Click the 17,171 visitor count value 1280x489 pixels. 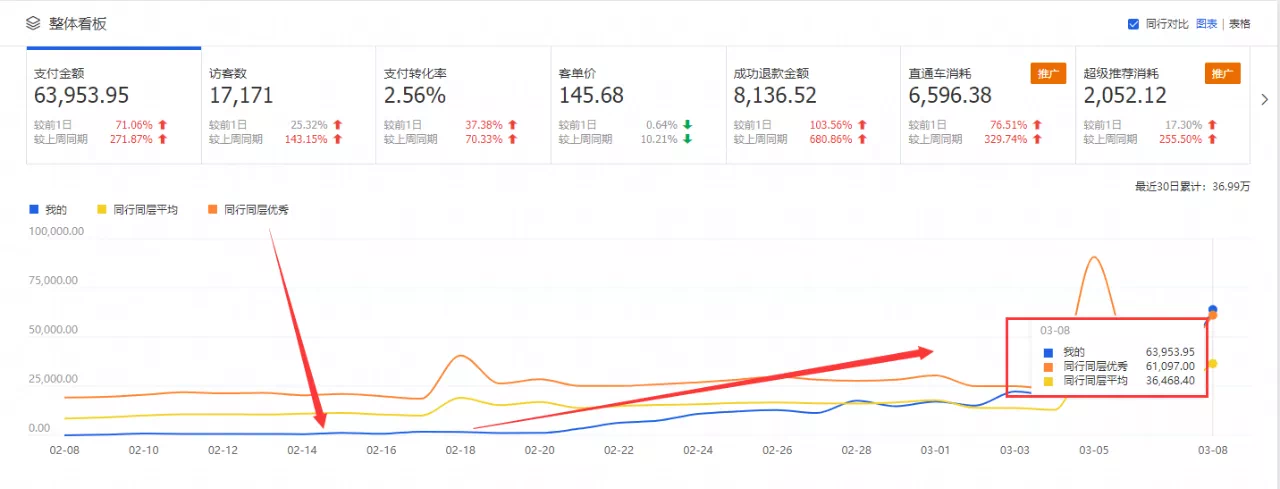point(241,96)
